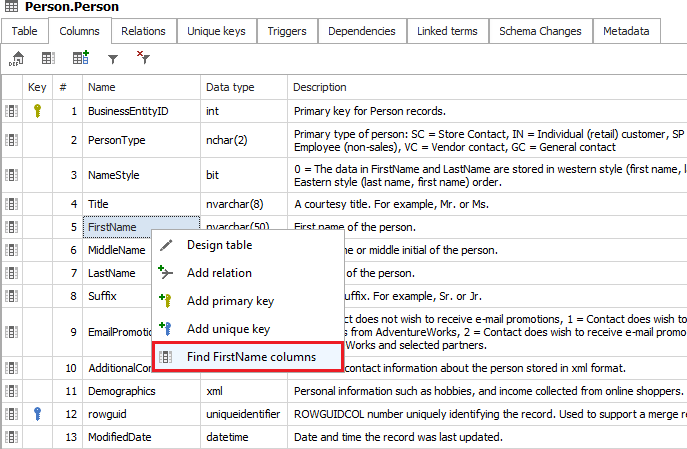Choose Add relation in context menu
The image size is (687, 449).
pyautogui.click(x=219, y=273)
